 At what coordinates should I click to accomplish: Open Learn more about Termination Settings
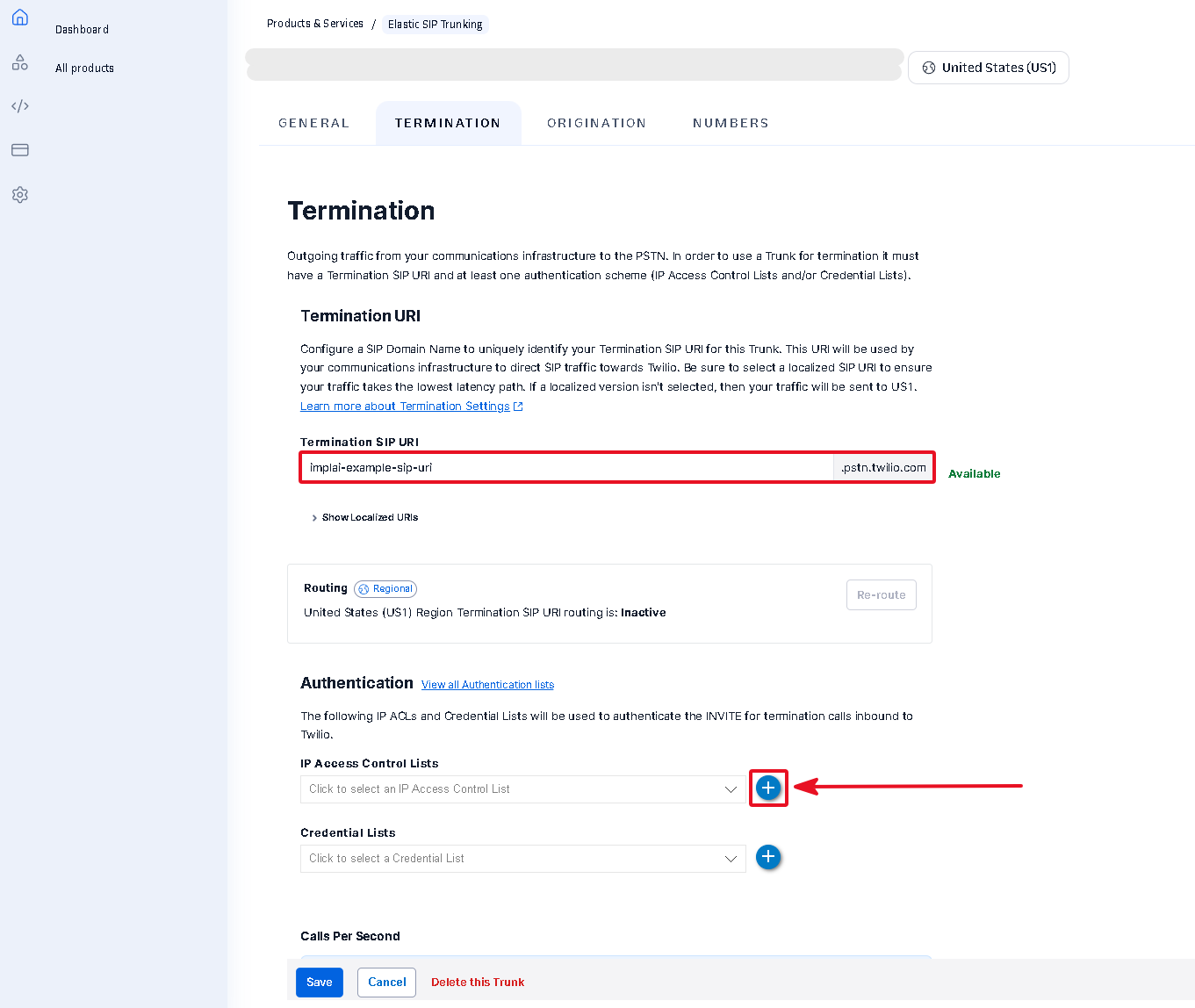pyautogui.click(x=405, y=407)
